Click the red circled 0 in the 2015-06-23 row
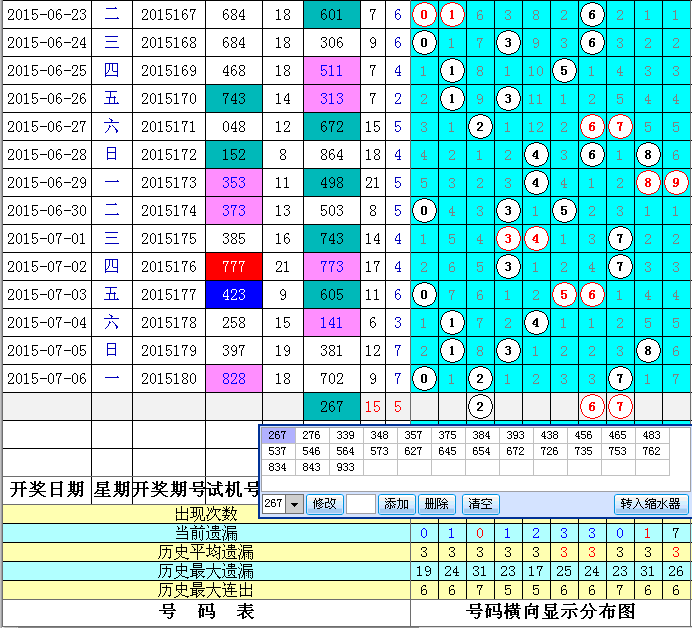 [424, 15]
